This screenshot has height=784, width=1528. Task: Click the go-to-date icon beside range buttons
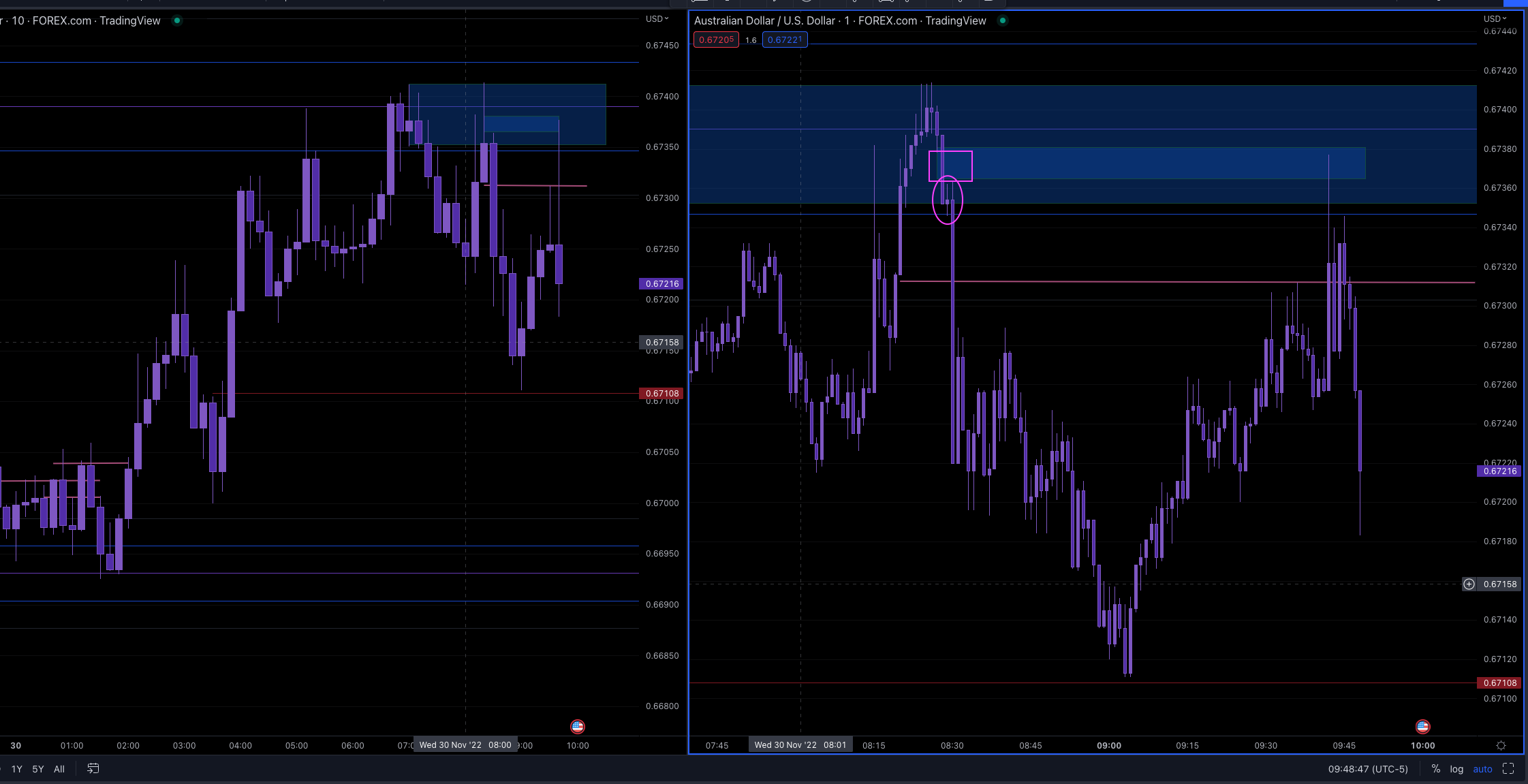pos(93,768)
